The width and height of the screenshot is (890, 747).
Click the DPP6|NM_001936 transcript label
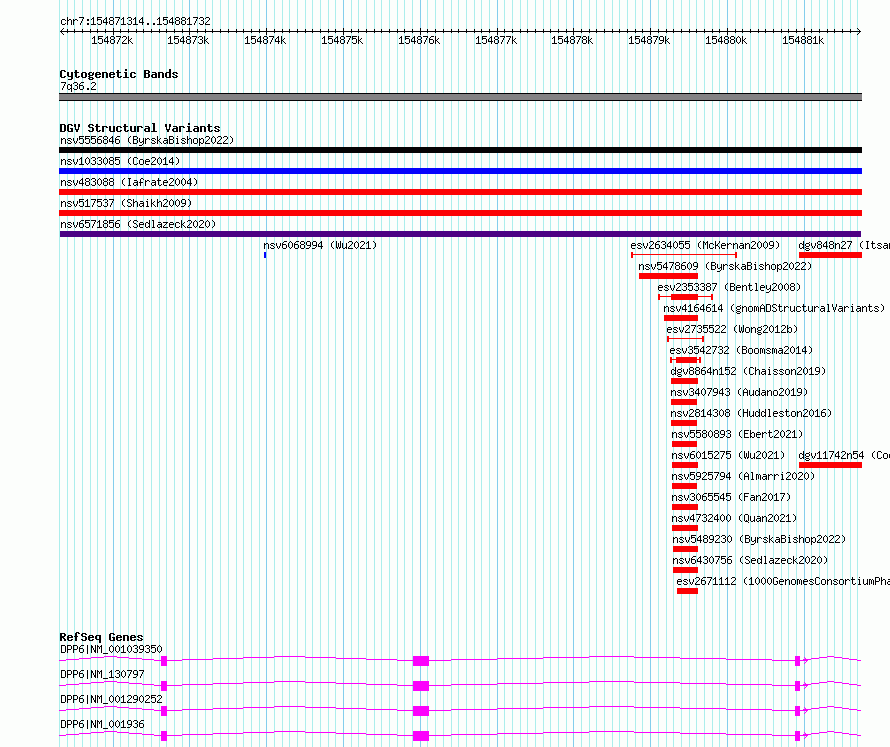click(x=102, y=724)
